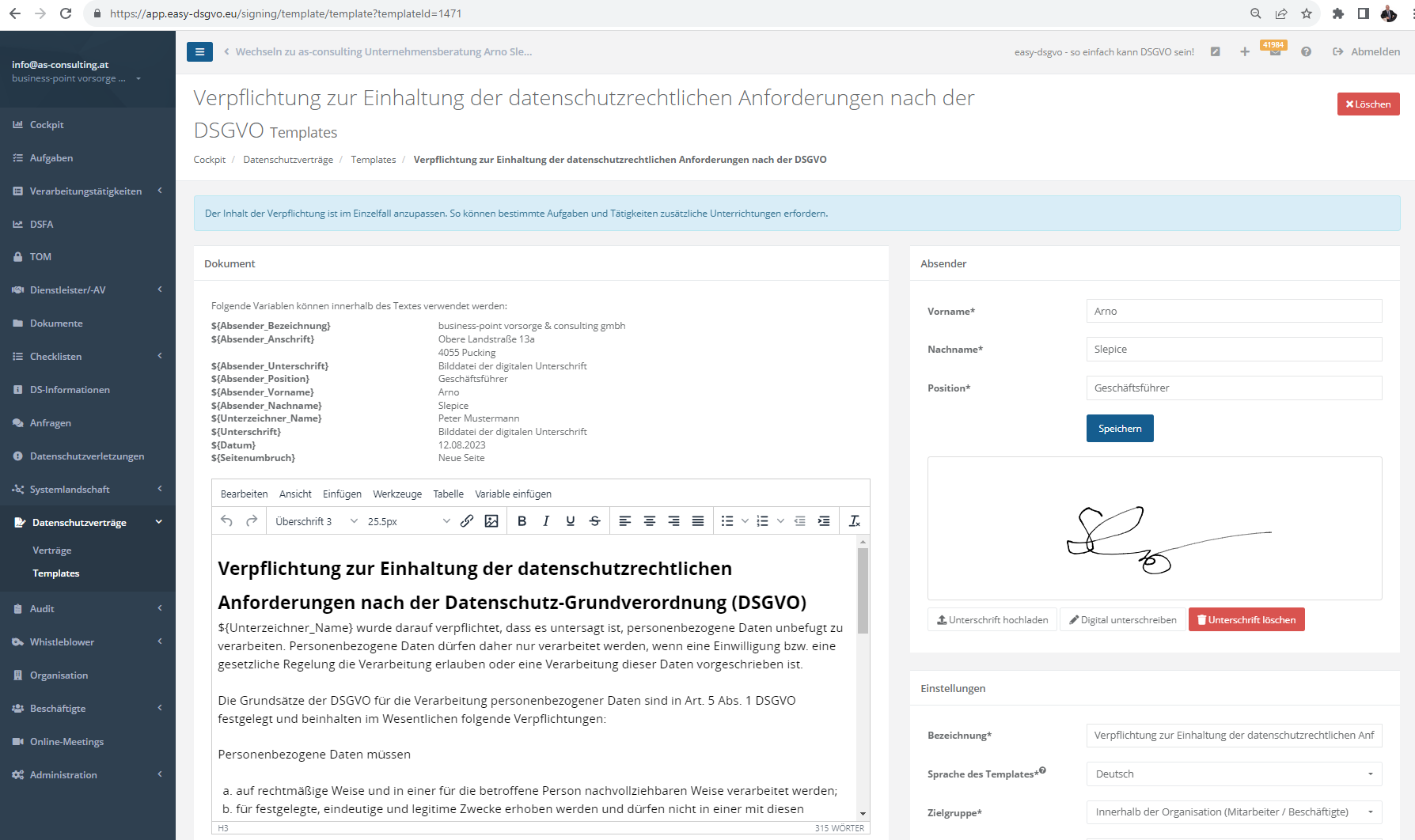Image resolution: width=1415 pixels, height=840 pixels.
Task: Click the red Löschen button
Action: [1368, 104]
